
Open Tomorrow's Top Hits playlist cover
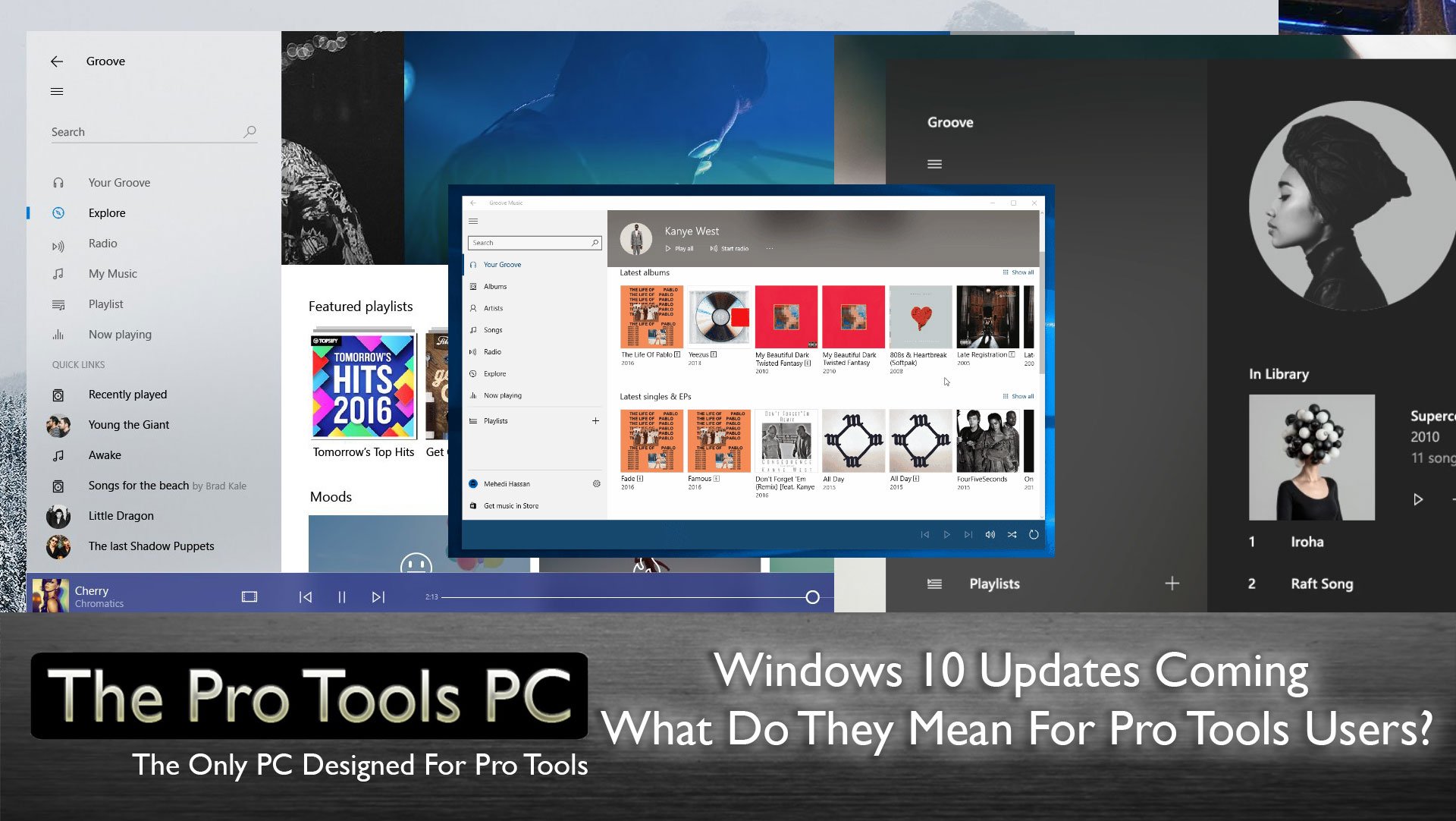pyautogui.click(x=363, y=385)
